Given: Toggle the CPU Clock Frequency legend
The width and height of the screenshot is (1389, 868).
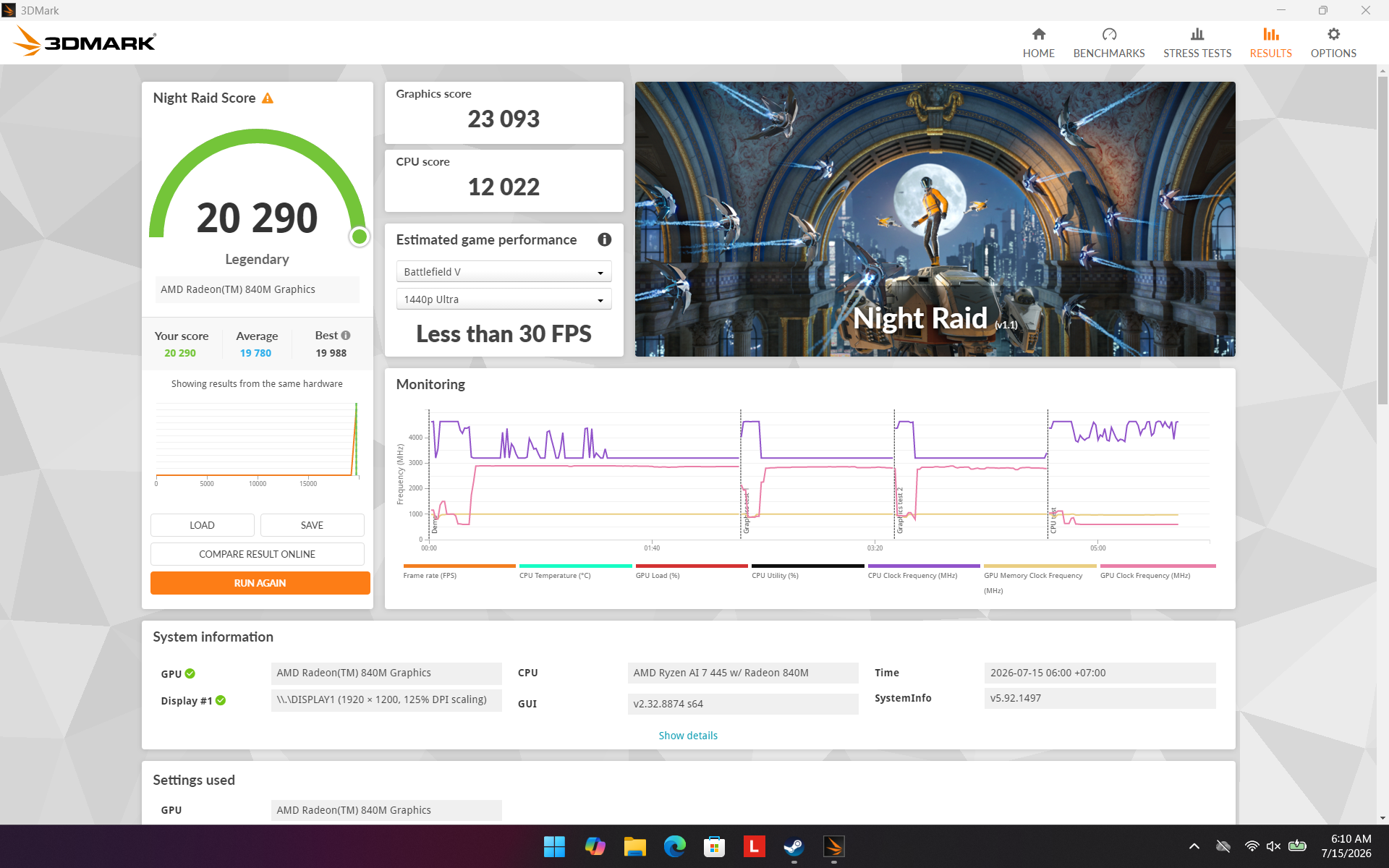Looking at the screenshot, I should coord(923,571).
